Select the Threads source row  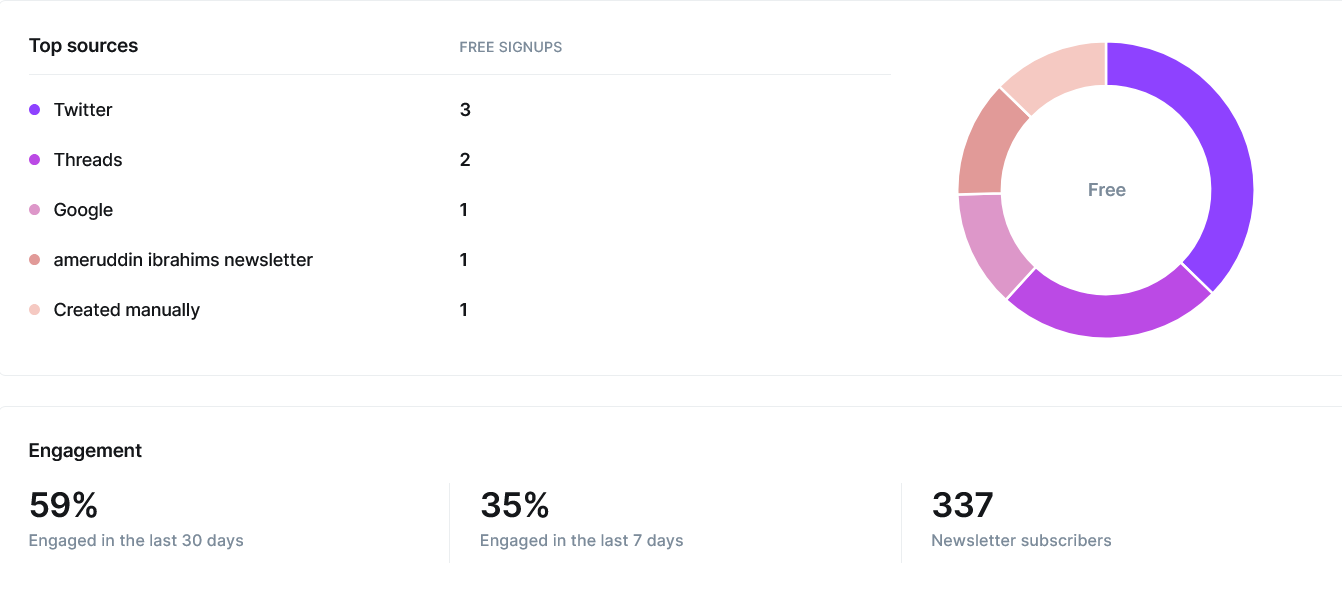pos(459,160)
